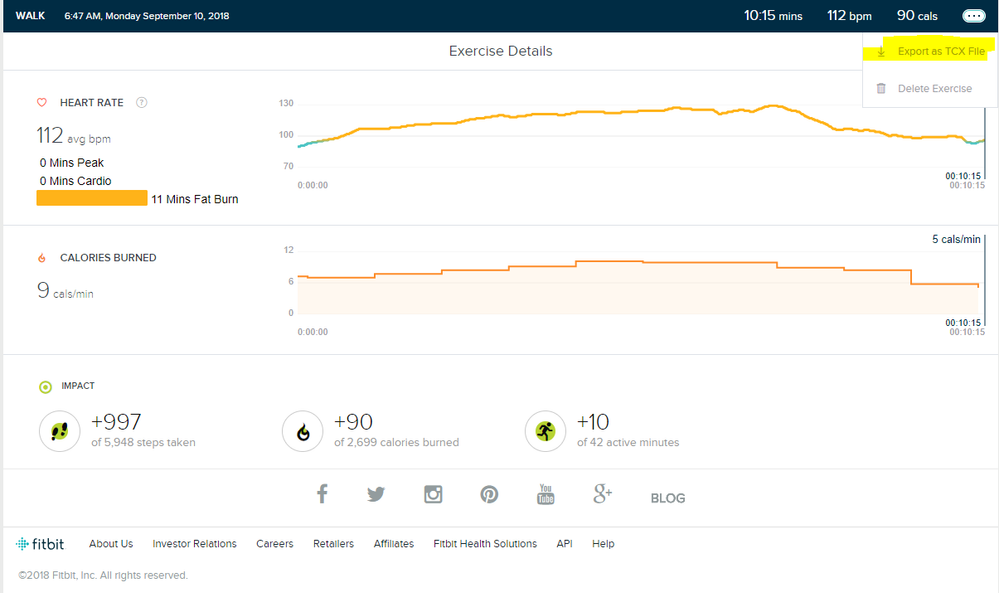Click the orange Fat Burn bar
Image resolution: width=999 pixels, height=593 pixels.
pyautogui.click(x=92, y=198)
